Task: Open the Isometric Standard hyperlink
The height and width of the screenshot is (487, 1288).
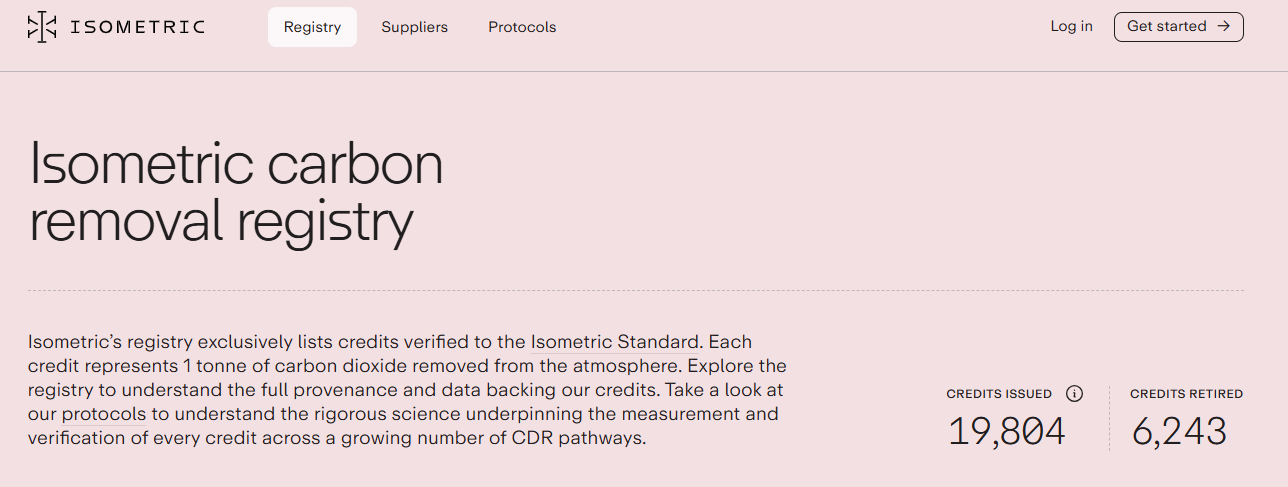Action: 615,342
